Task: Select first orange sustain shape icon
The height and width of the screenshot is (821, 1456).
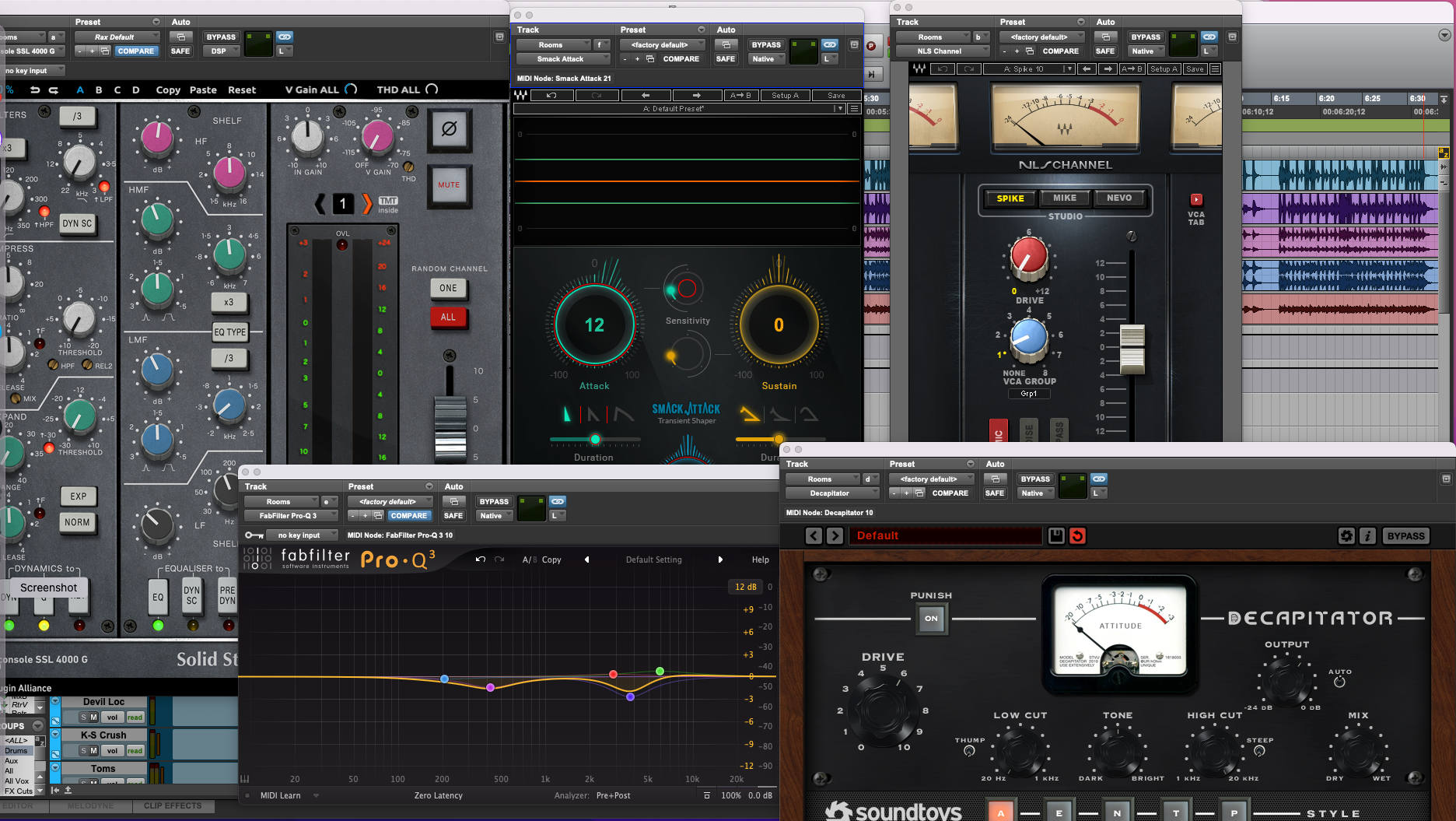Action: (x=750, y=414)
